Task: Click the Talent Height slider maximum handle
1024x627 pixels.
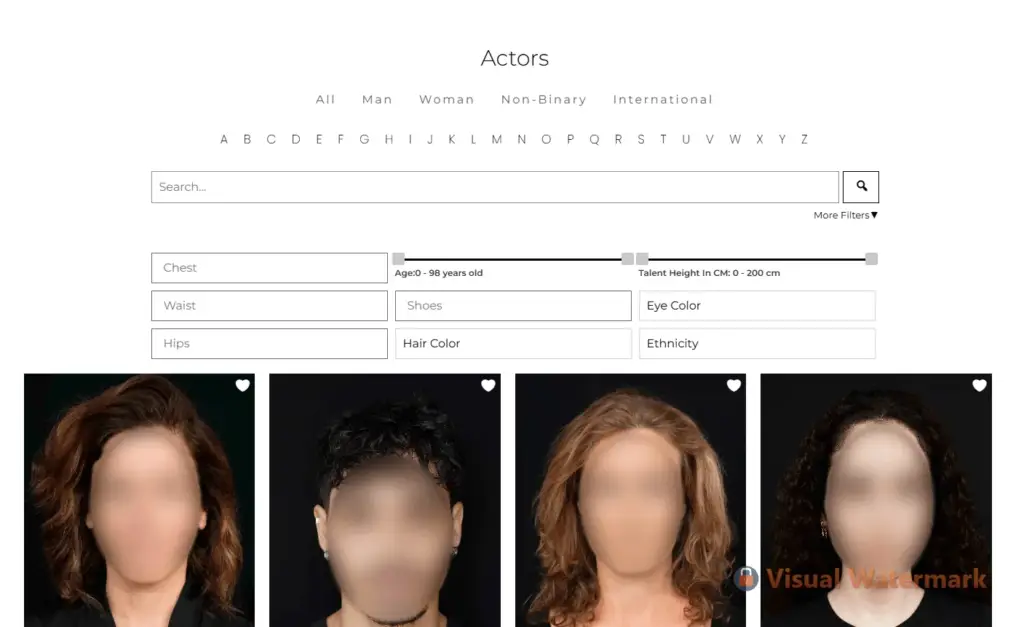Action: point(871,259)
